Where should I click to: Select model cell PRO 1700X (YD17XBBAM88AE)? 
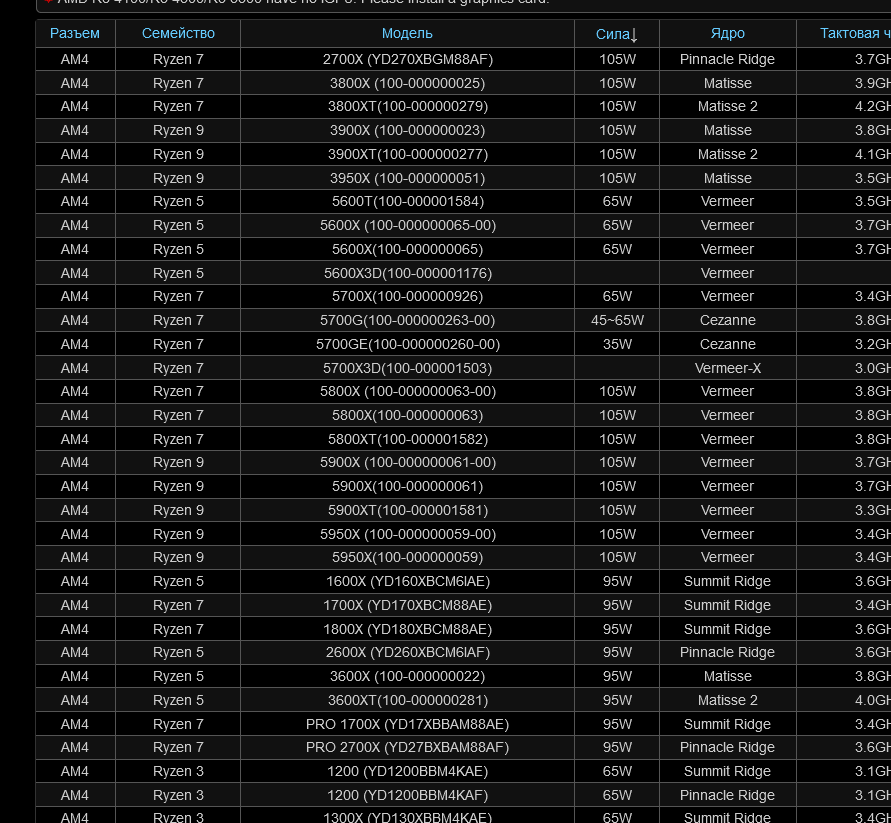(x=407, y=724)
